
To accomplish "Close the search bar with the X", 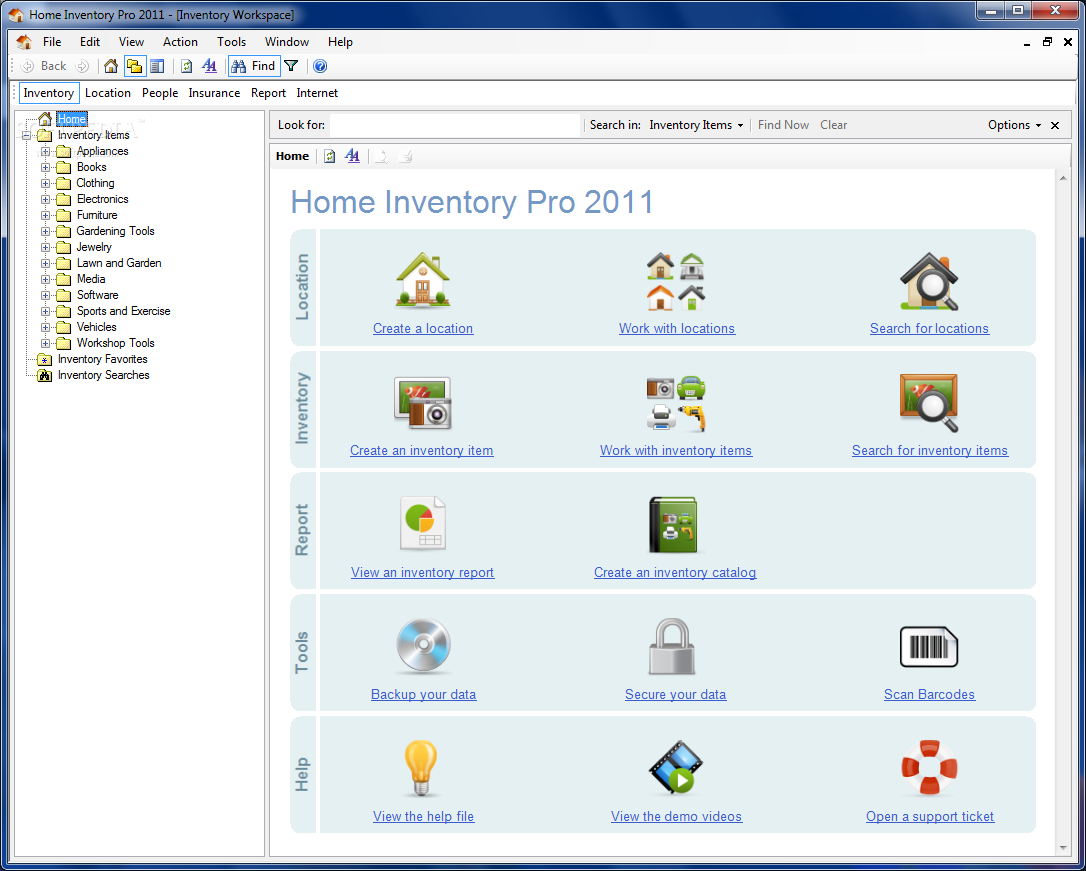I will (x=1055, y=125).
